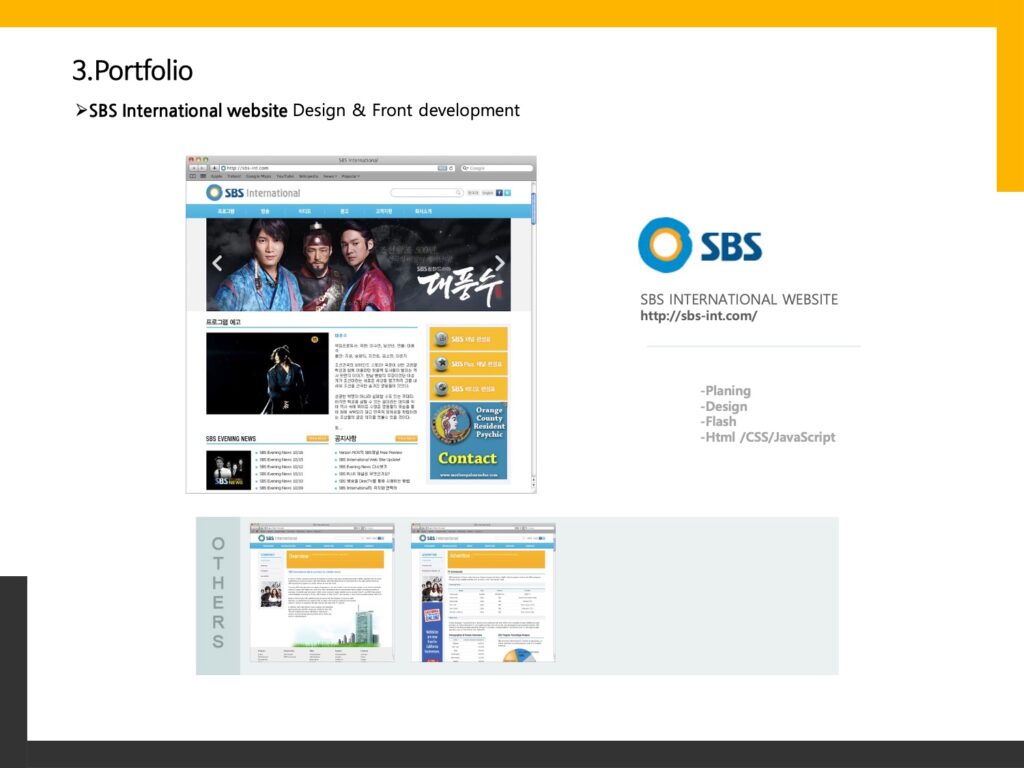Click the Facebook icon in site header
Viewport: 1024px width, 768px height.
pyautogui.click(x=499, y=192)
